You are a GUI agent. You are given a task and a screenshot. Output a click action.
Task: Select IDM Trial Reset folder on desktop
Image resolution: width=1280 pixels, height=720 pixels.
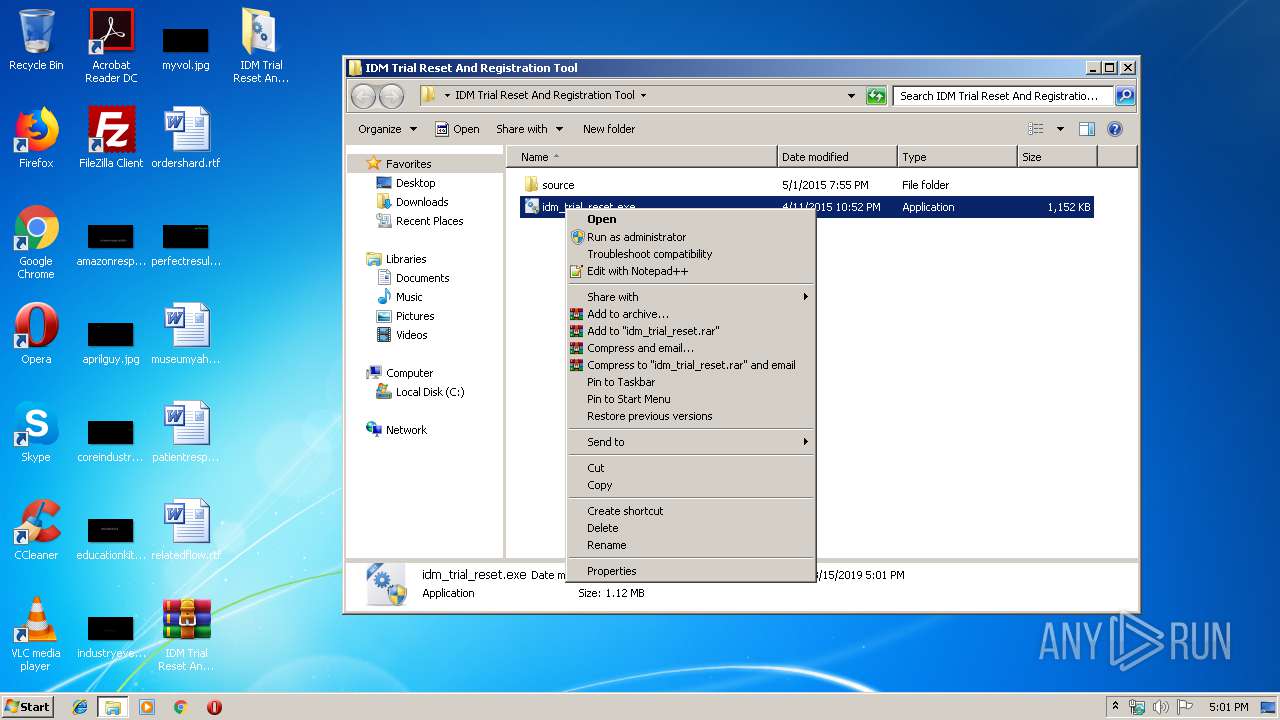coord(261,46)
